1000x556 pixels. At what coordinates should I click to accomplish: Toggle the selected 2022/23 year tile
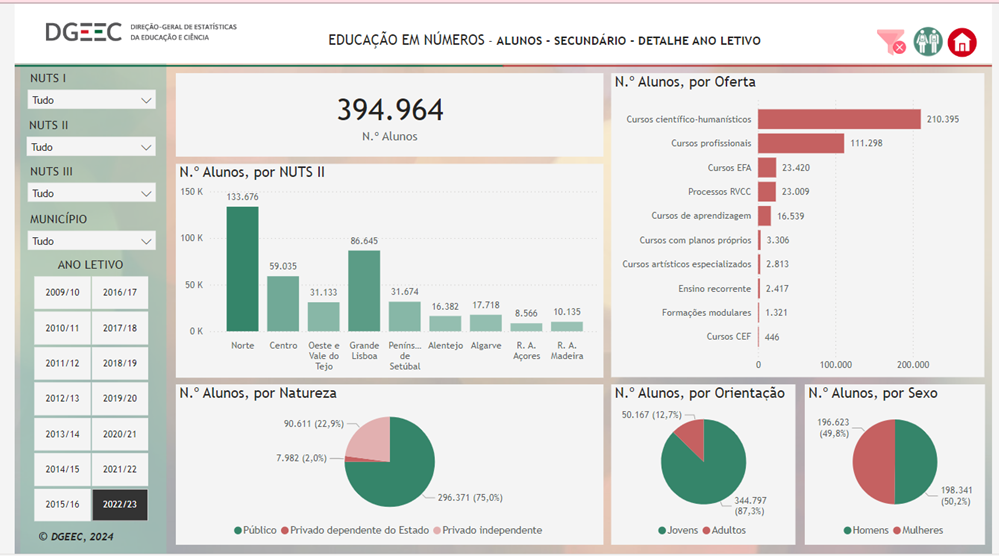coord(119,505)
